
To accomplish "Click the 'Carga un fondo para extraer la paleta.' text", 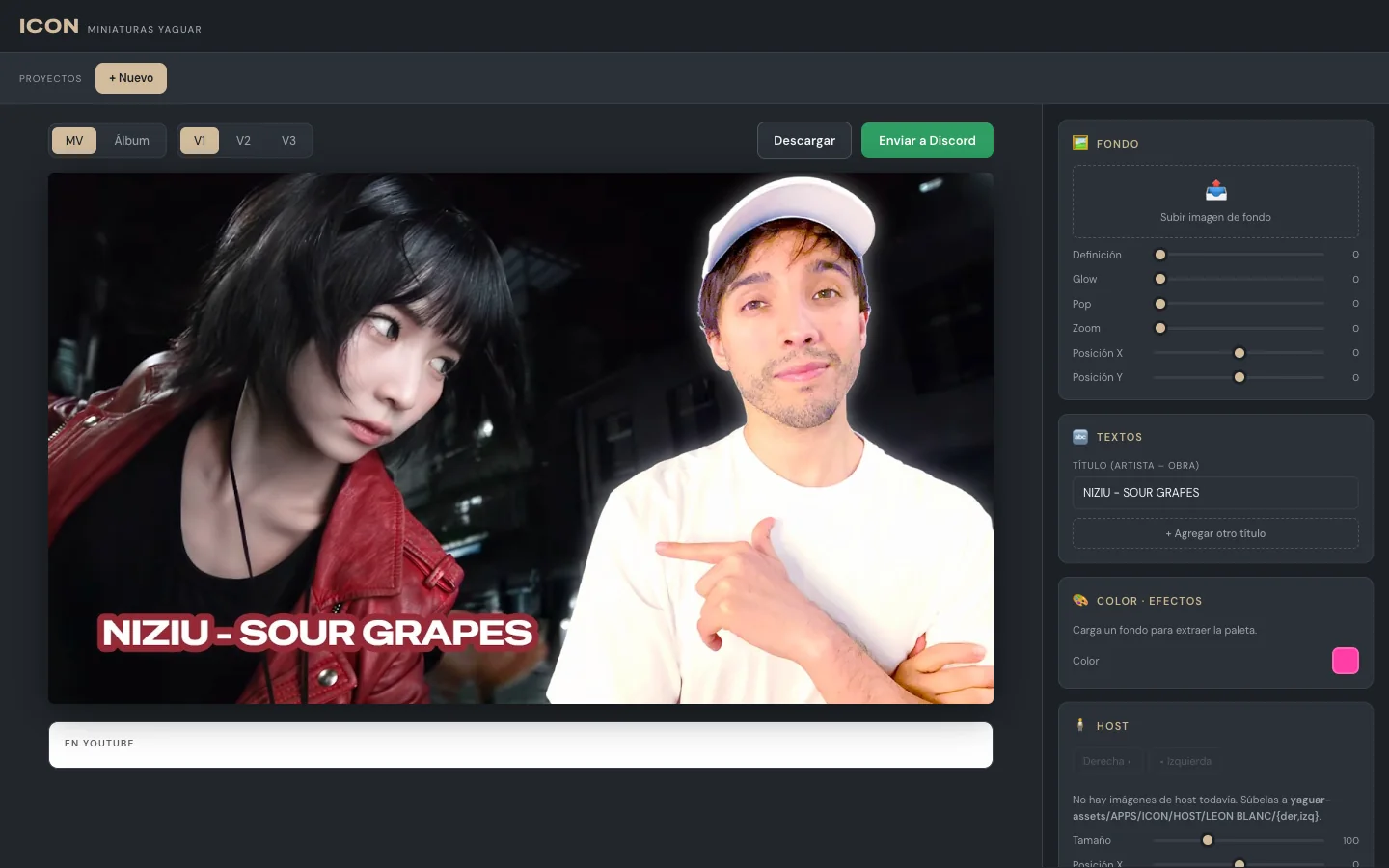I will coord(1164,630).
